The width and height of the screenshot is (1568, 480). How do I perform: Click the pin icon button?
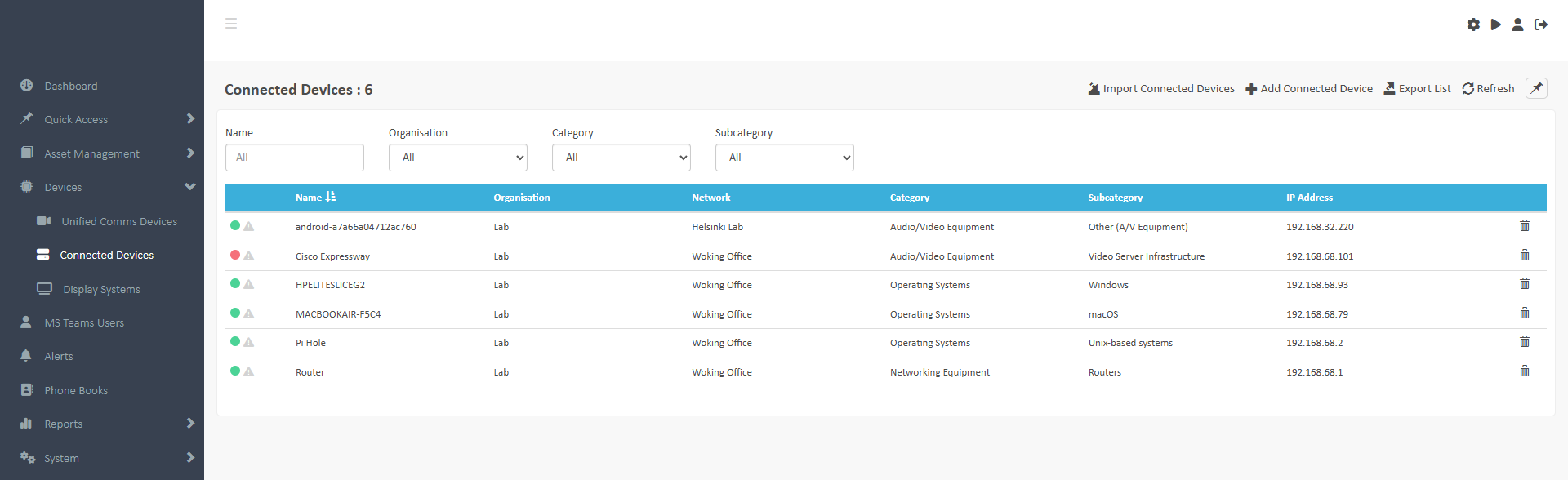tap(1536, 88)
